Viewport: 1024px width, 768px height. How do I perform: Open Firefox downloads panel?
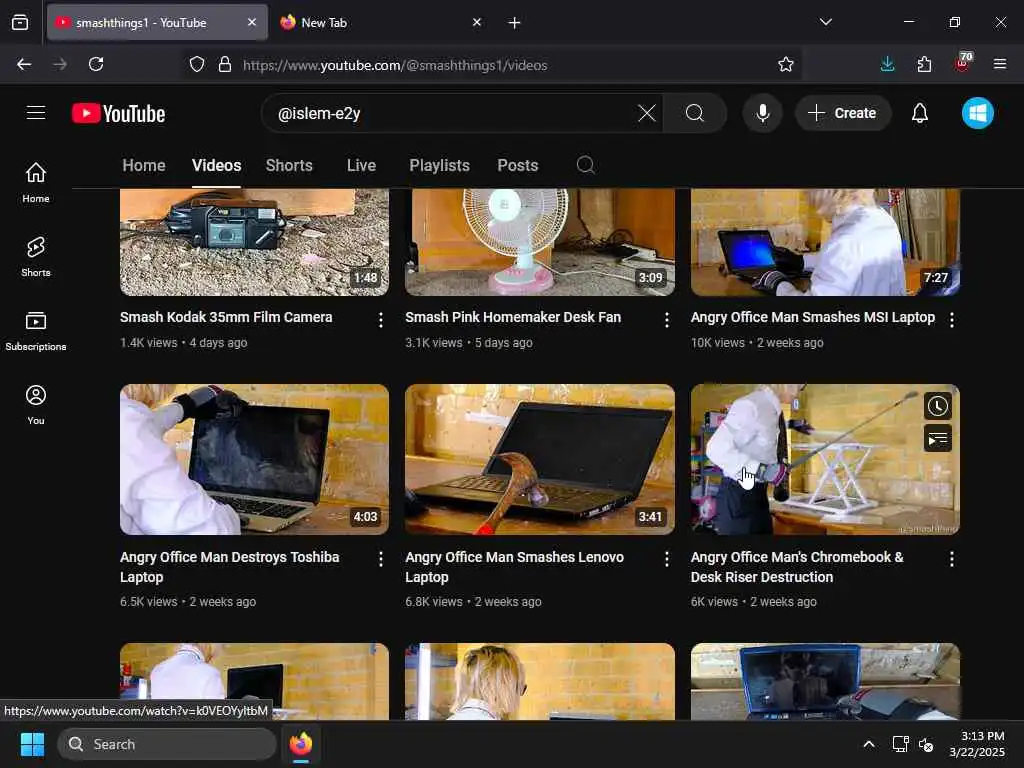pos(887,64)
